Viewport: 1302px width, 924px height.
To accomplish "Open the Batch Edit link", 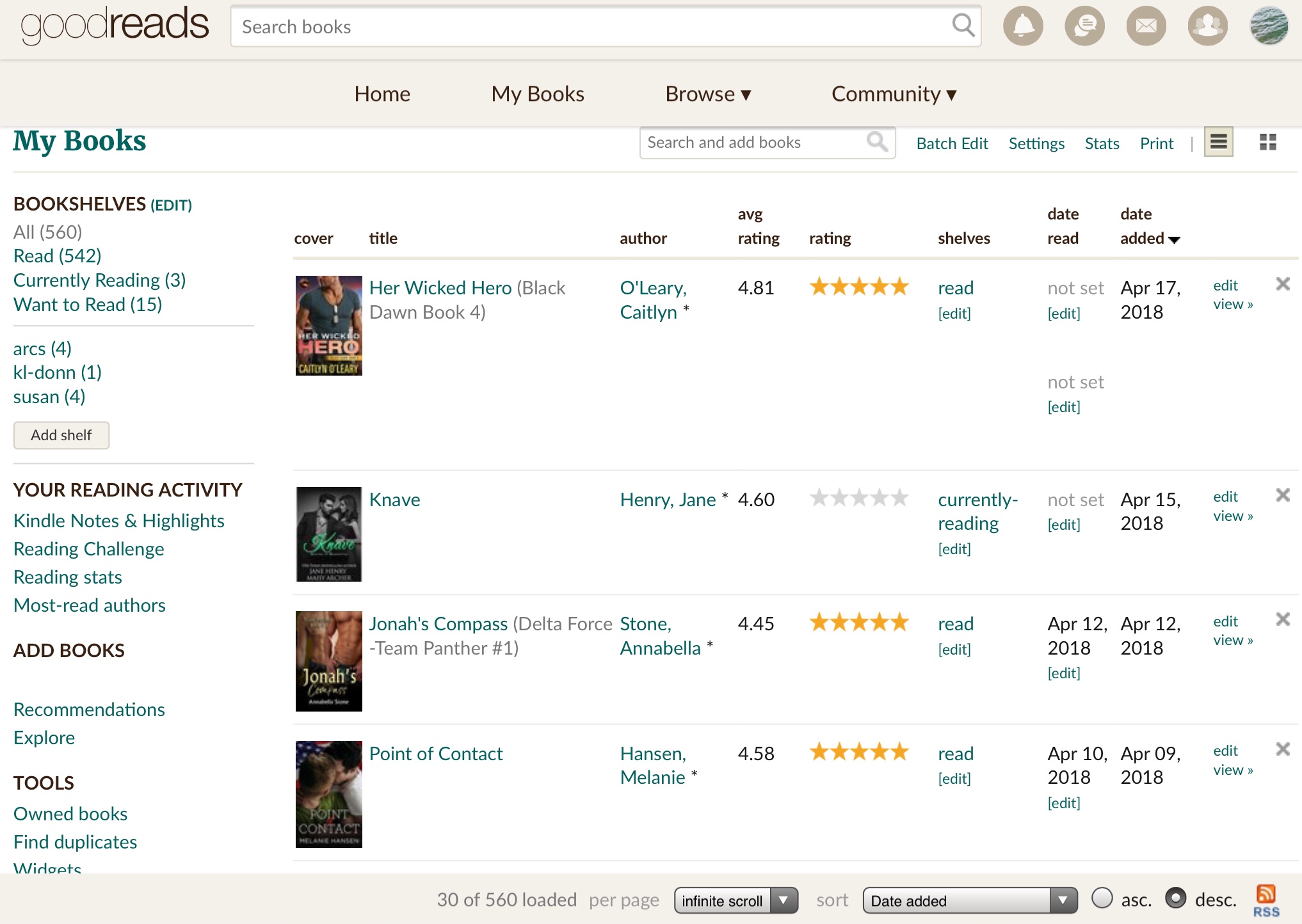I will tap(952, 143).
